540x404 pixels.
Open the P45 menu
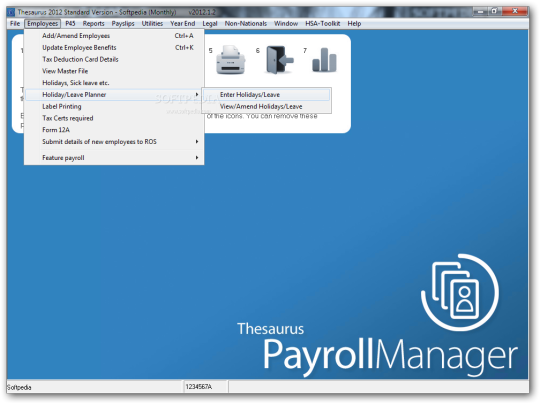[70, 23]
